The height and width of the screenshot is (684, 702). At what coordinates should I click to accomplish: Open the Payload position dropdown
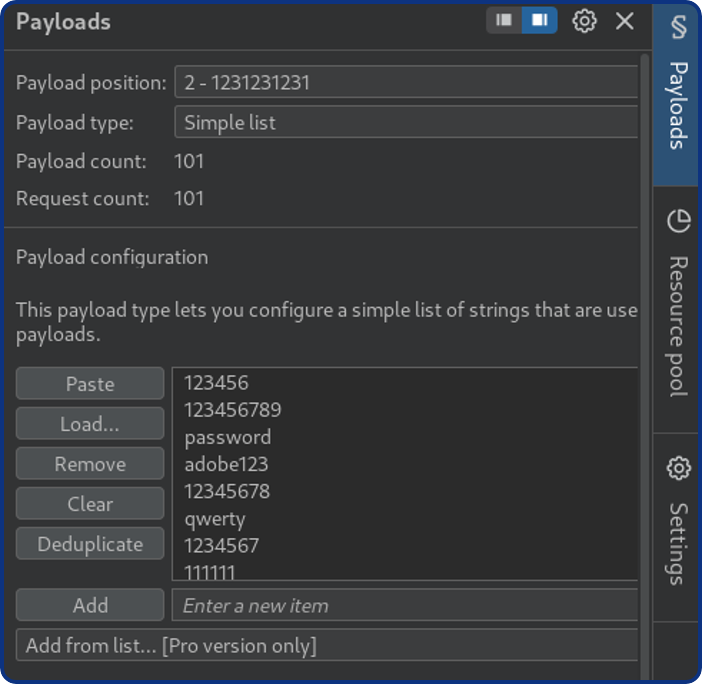click(x=406, y=82)
